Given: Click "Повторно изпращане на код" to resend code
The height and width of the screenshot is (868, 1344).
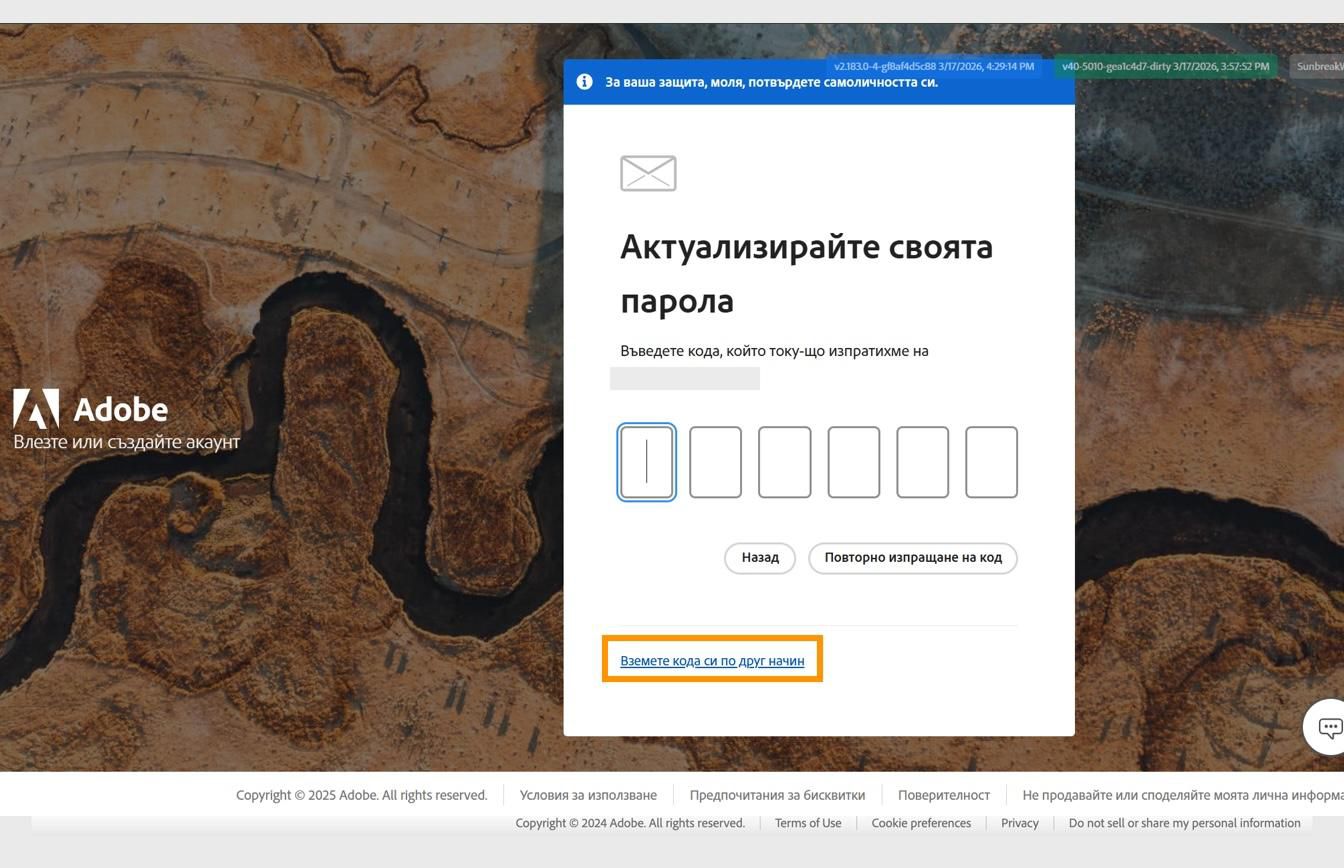Looking at the screenshot, I should tap(912, 557).
